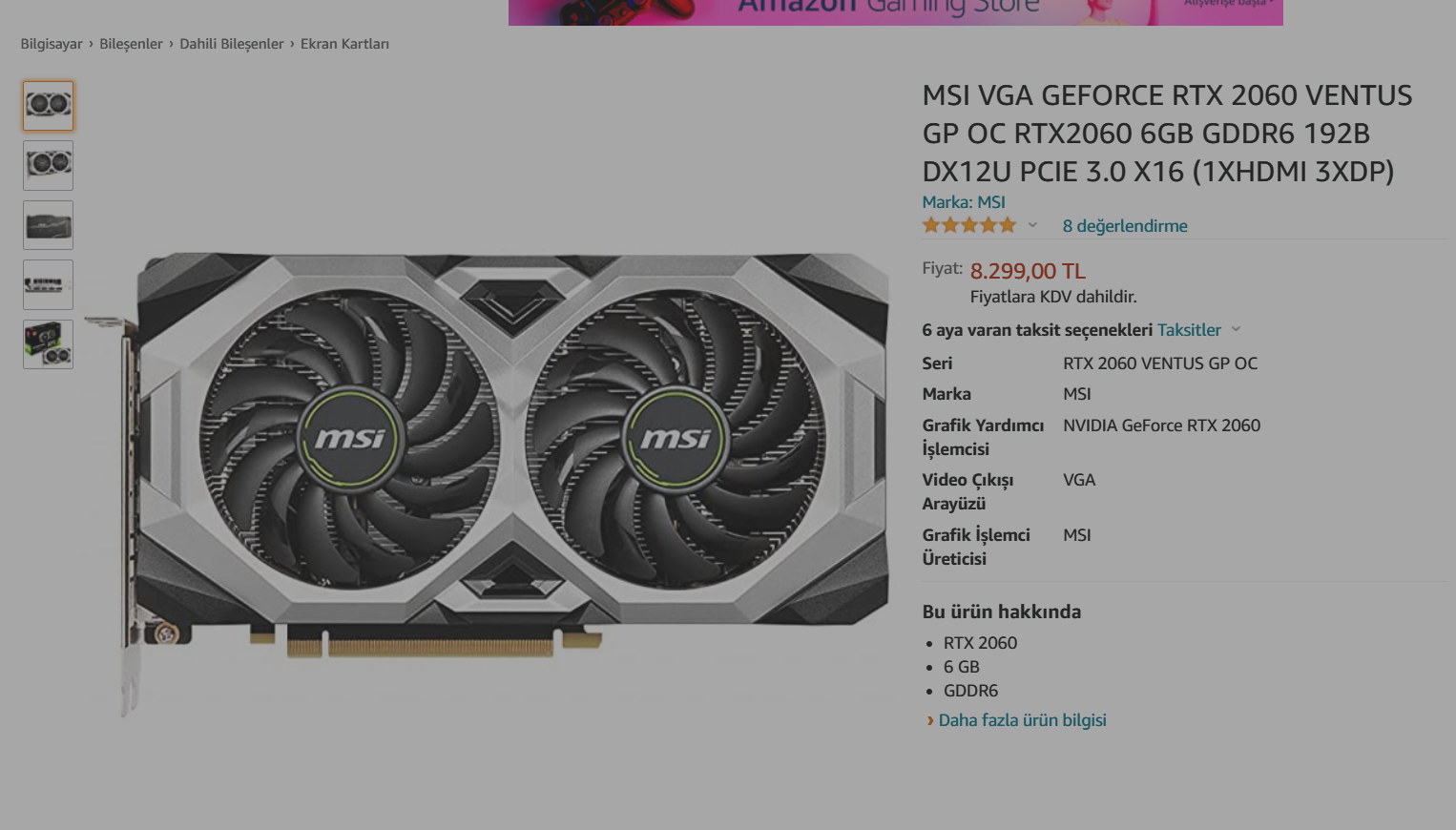Click the product title text
This screenshot has height=830, width=1456.
tap(1167, 134)
